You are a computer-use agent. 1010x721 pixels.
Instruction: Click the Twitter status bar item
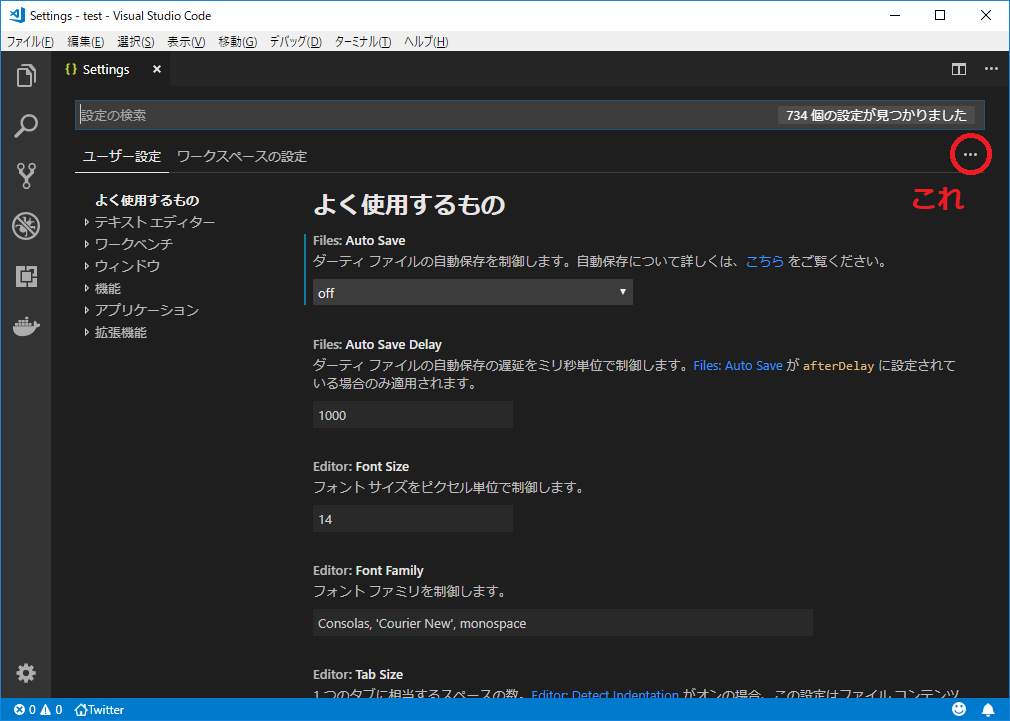[99, 709]
